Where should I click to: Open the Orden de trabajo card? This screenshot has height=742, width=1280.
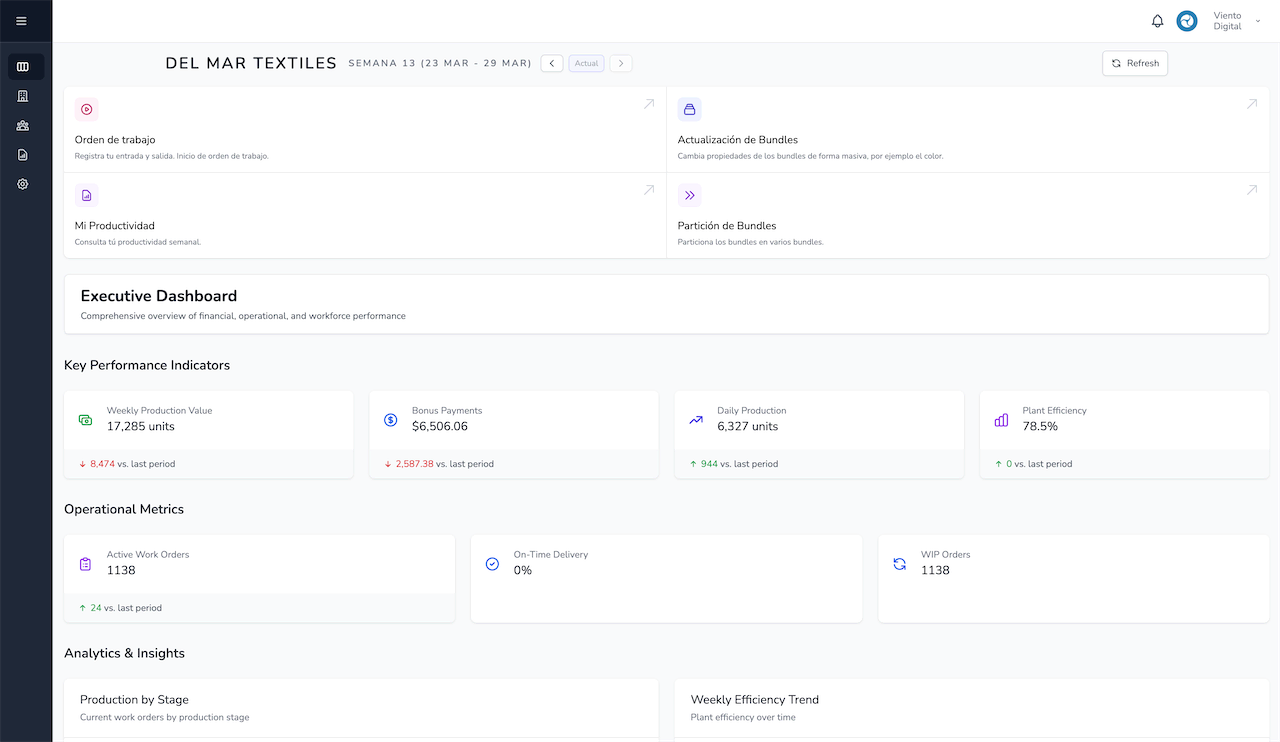(365, 130)
